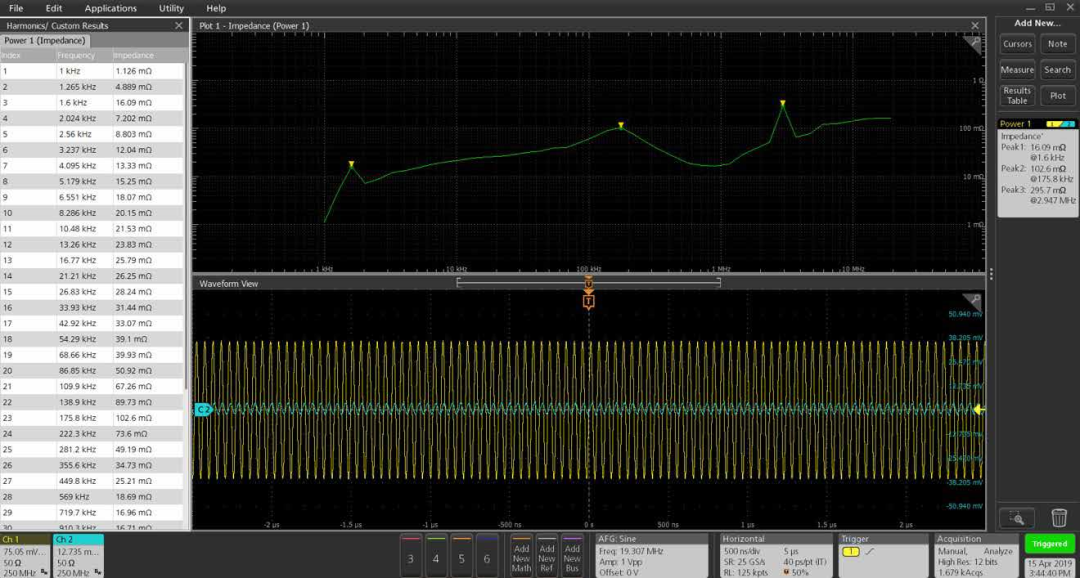This screenshot has width=1080, height=578.
Task: Turn on channel 4
Action: pos(436,554)
